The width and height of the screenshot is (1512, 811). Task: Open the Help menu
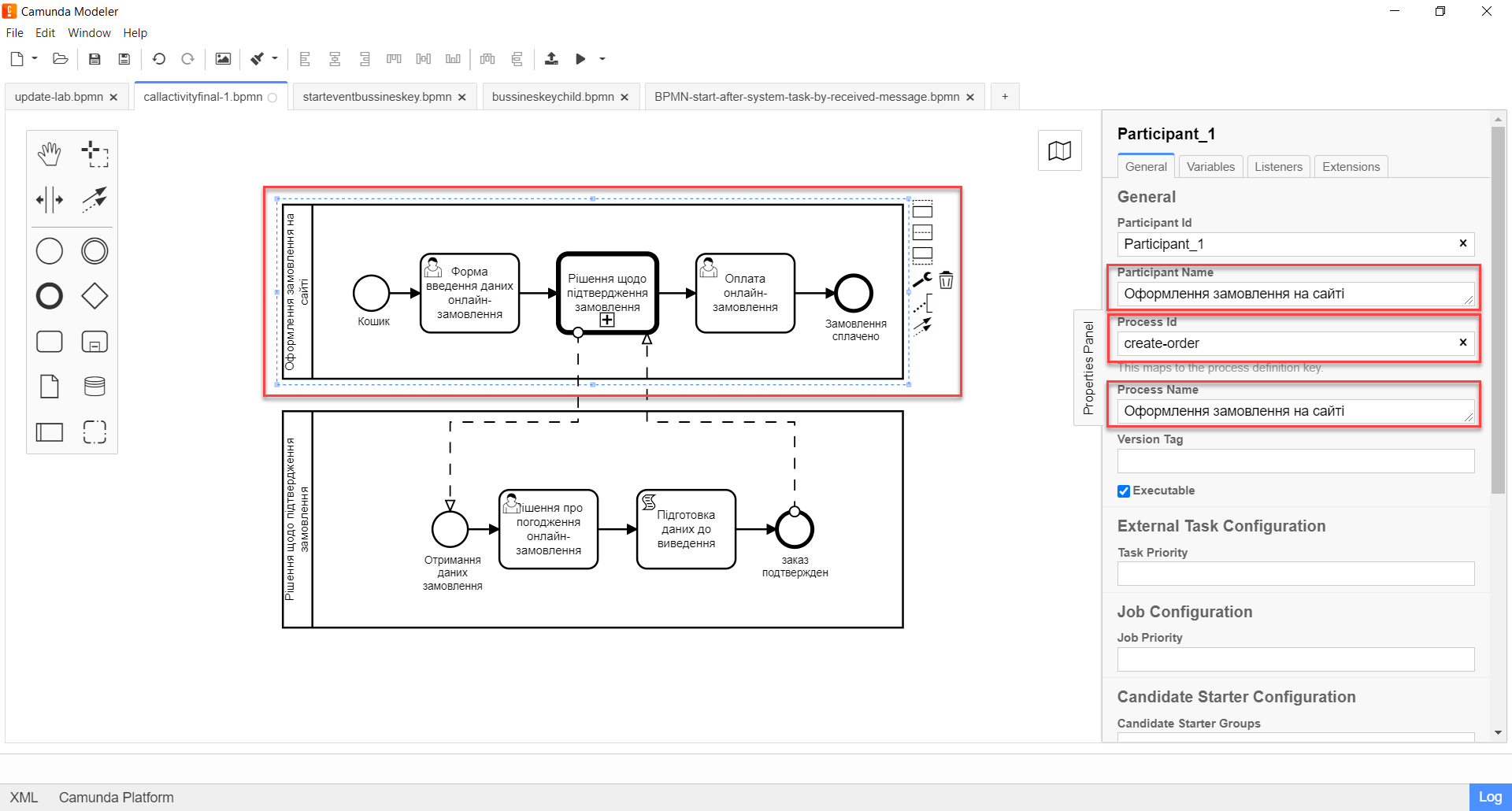tap(135, 33)
